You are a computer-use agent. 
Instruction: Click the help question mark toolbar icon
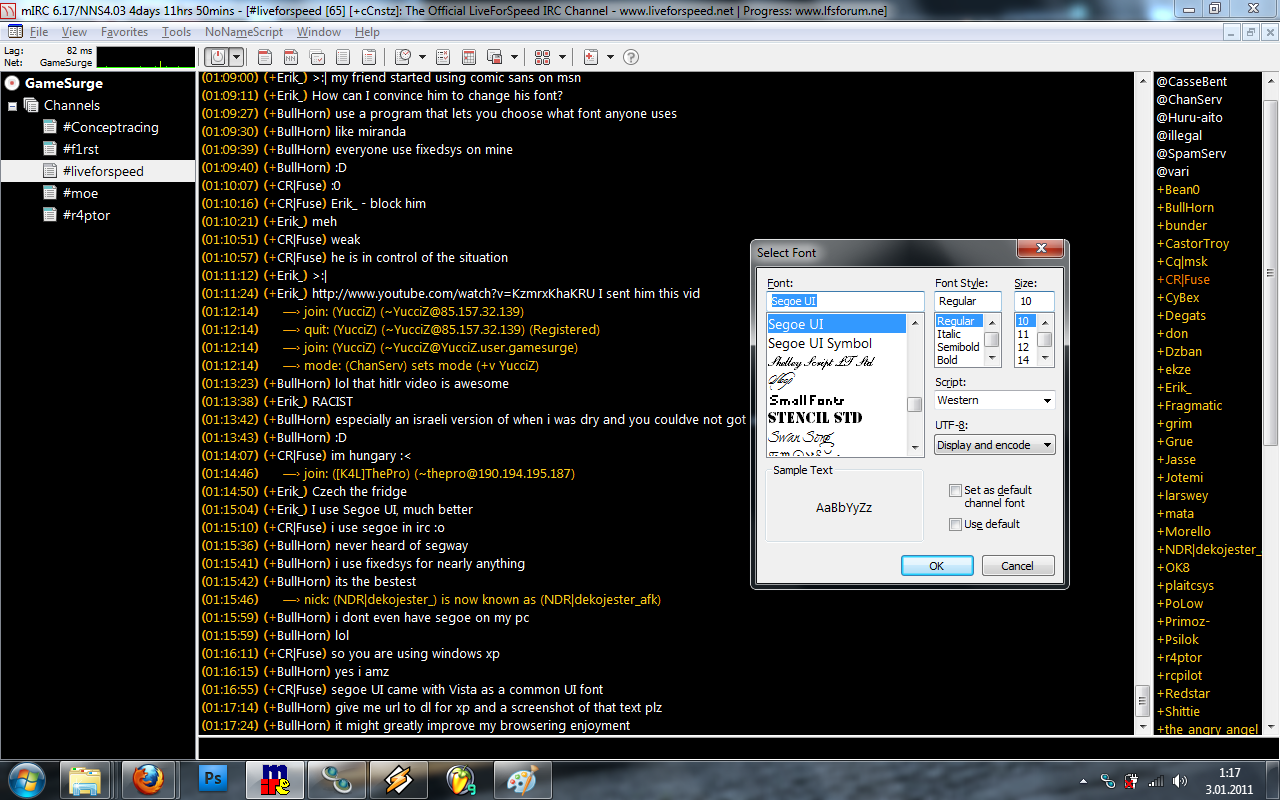[x=631, y=57]
